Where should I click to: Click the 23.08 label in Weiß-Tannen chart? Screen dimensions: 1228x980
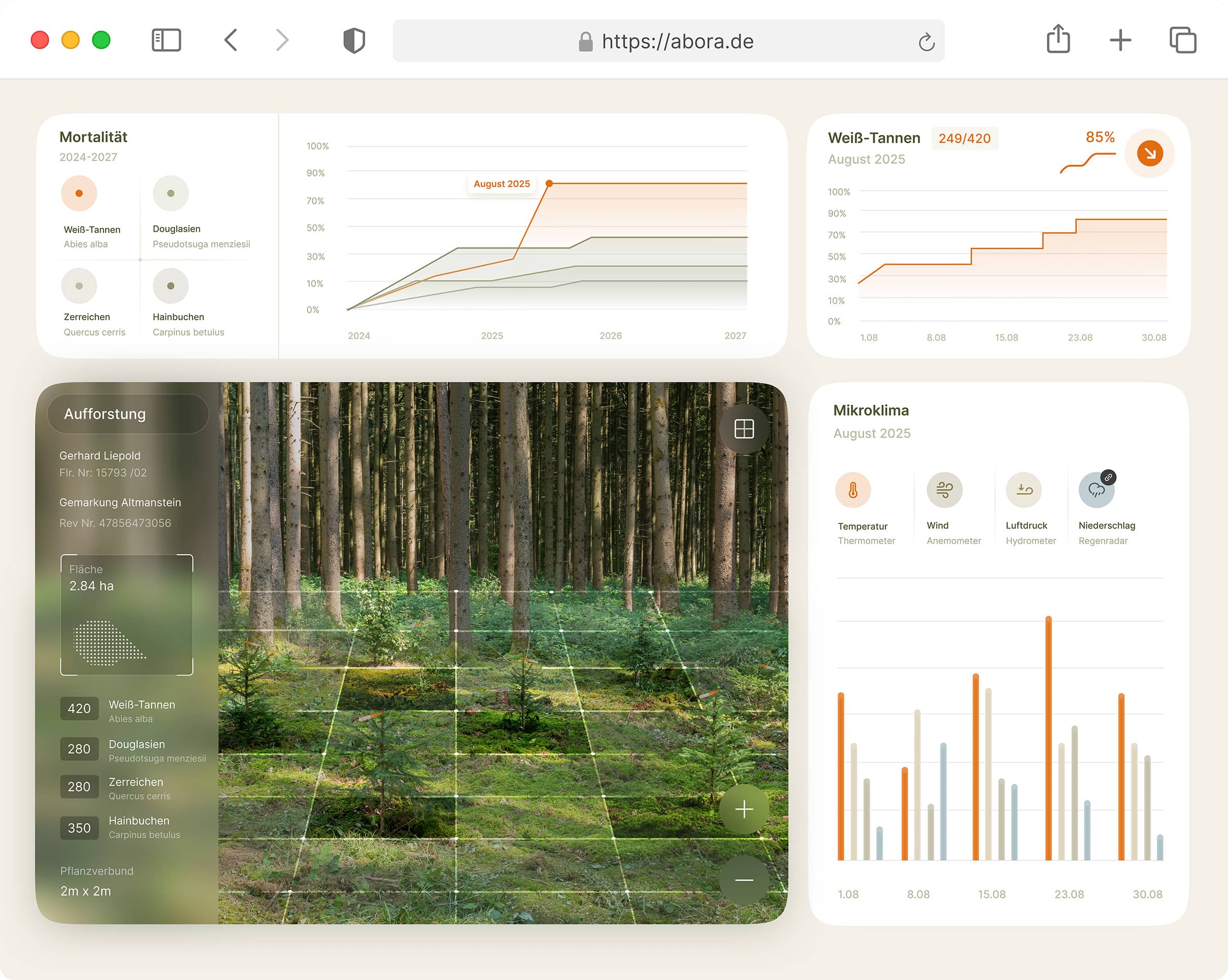click(x=1080, y=337)
